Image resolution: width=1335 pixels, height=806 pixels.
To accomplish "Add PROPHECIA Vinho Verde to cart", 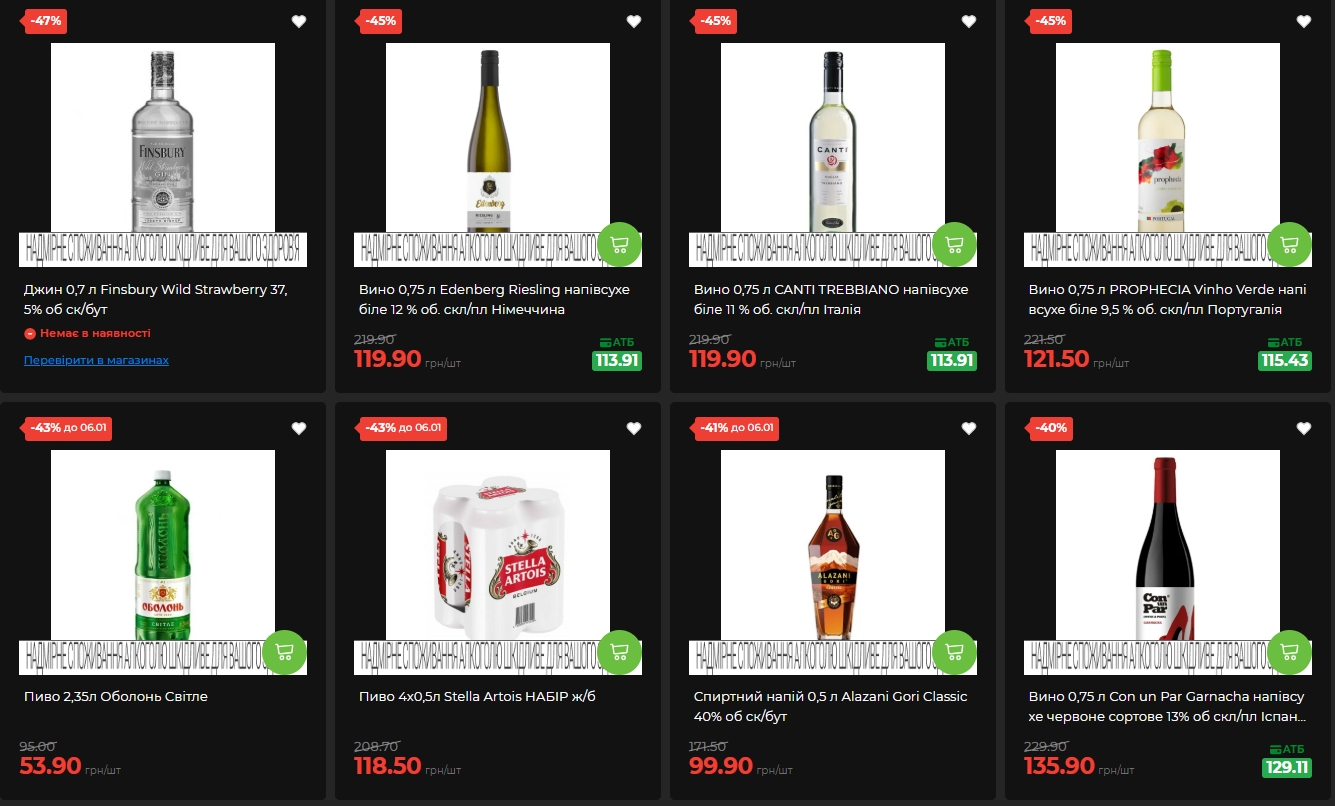I will pos(1289,244).
